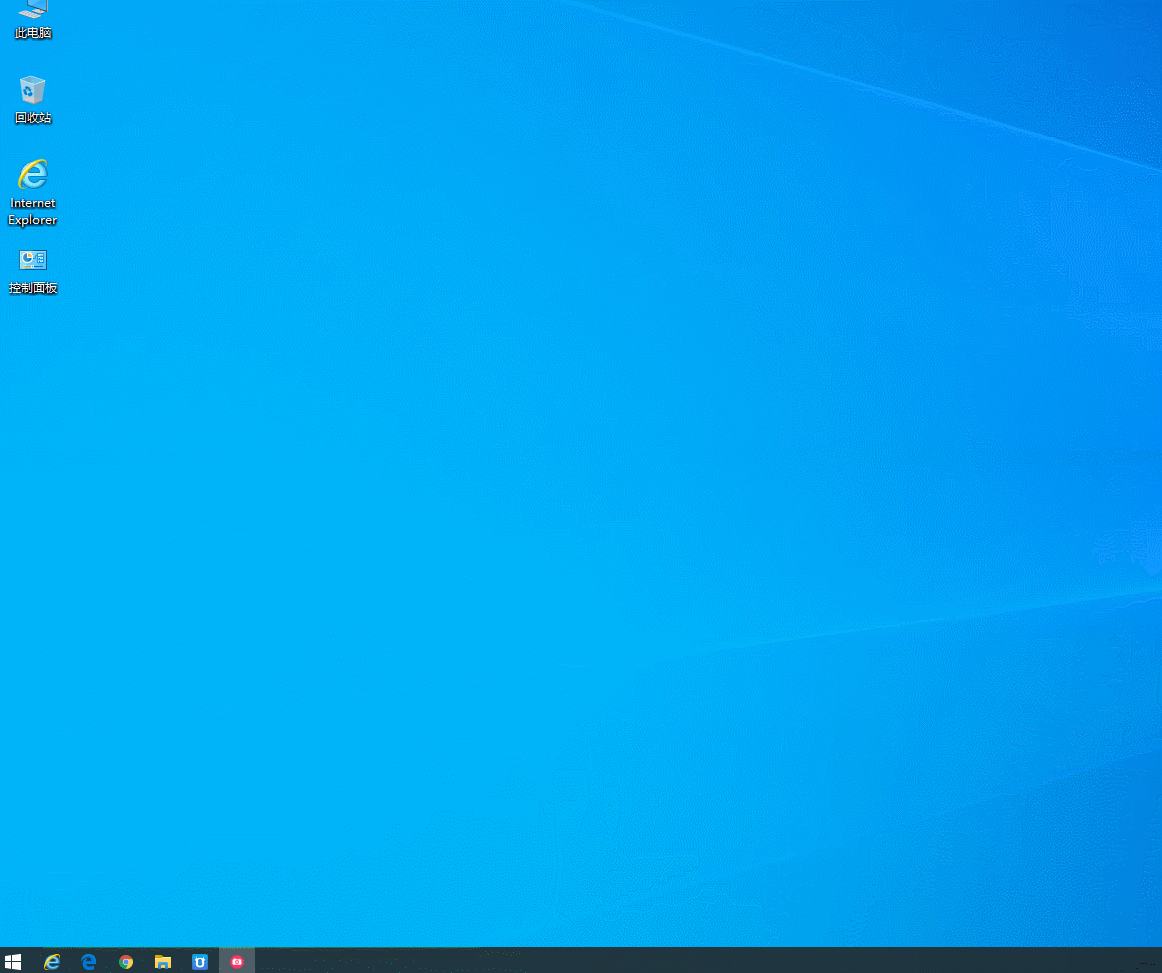Select the 控制面板 desktop icon
Viewport: 1162px width, 973px height.
point(33,272)
